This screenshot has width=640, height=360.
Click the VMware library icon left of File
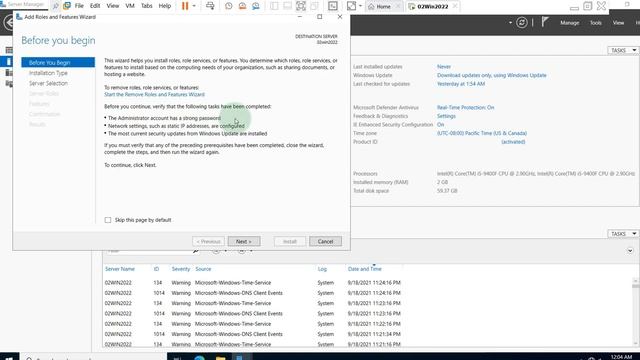[67, 6]
